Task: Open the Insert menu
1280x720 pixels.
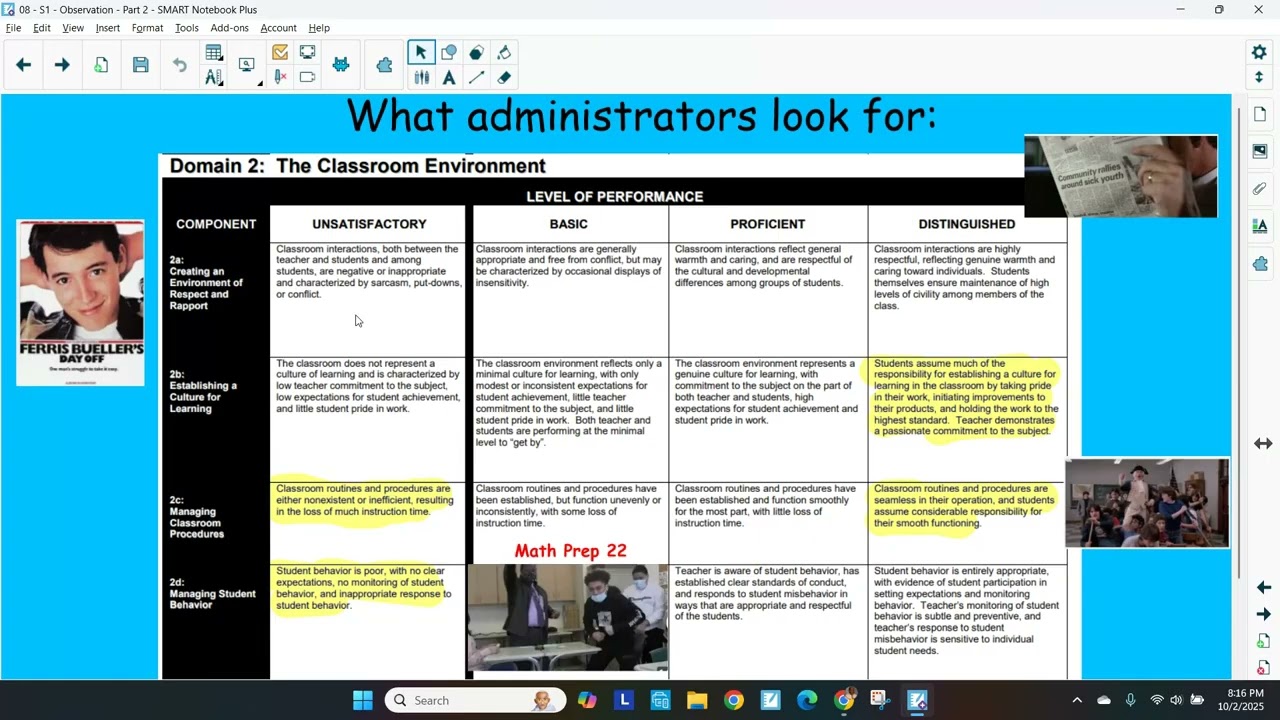Action: tap(108, 28)
